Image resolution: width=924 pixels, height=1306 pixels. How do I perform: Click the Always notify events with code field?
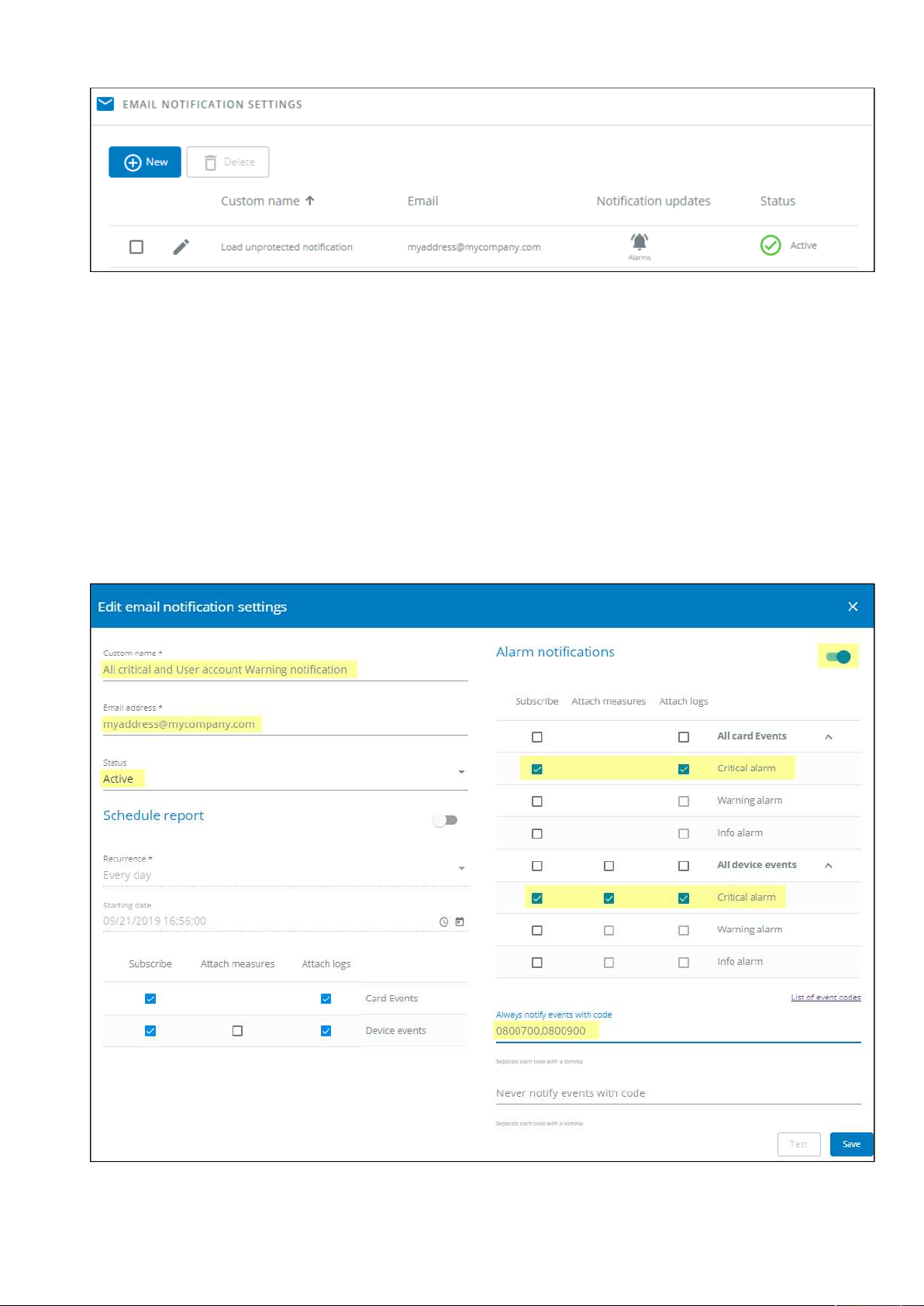(x=678, y=1031)
